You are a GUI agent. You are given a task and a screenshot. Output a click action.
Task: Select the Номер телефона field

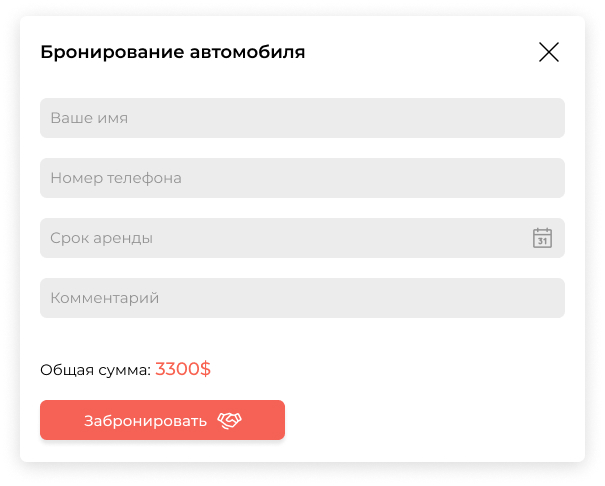[x=302, y=178]
